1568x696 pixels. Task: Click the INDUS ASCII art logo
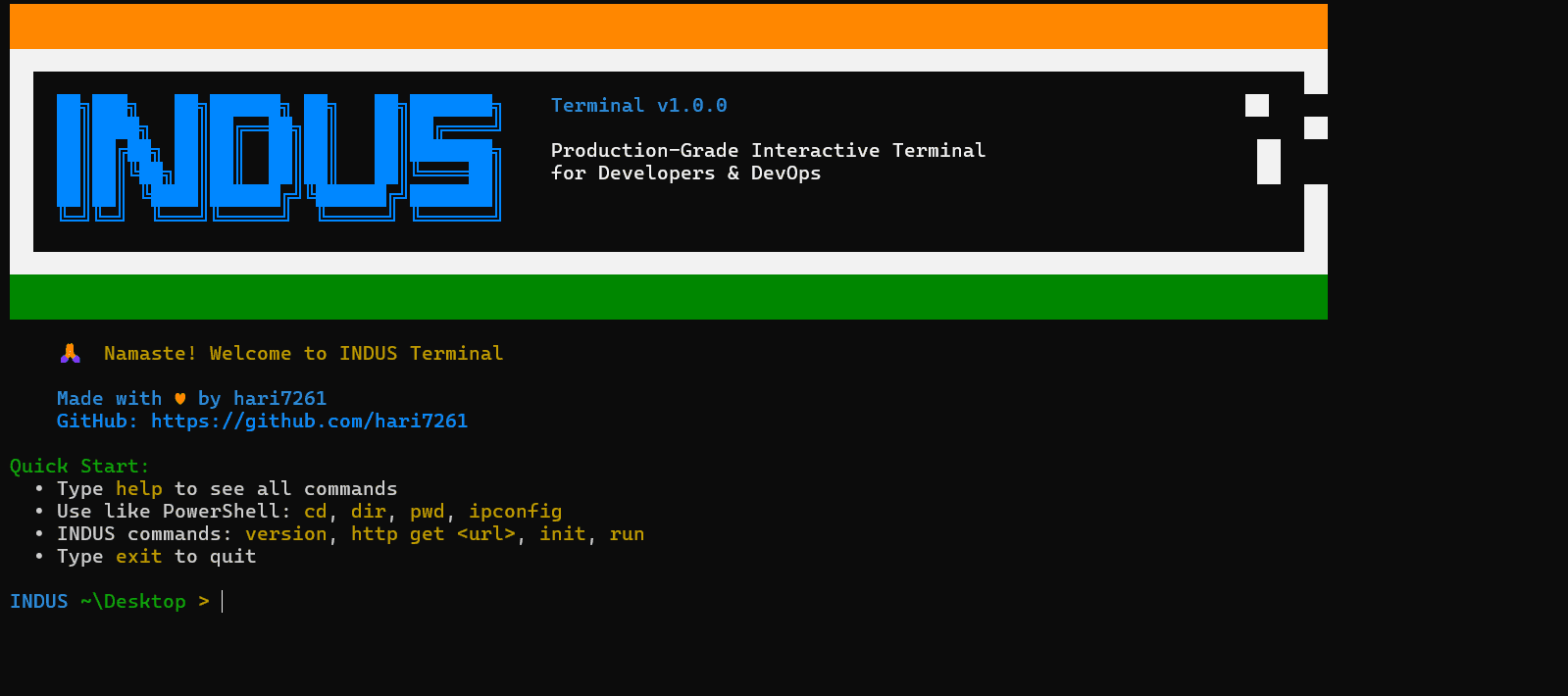[278, 158]
